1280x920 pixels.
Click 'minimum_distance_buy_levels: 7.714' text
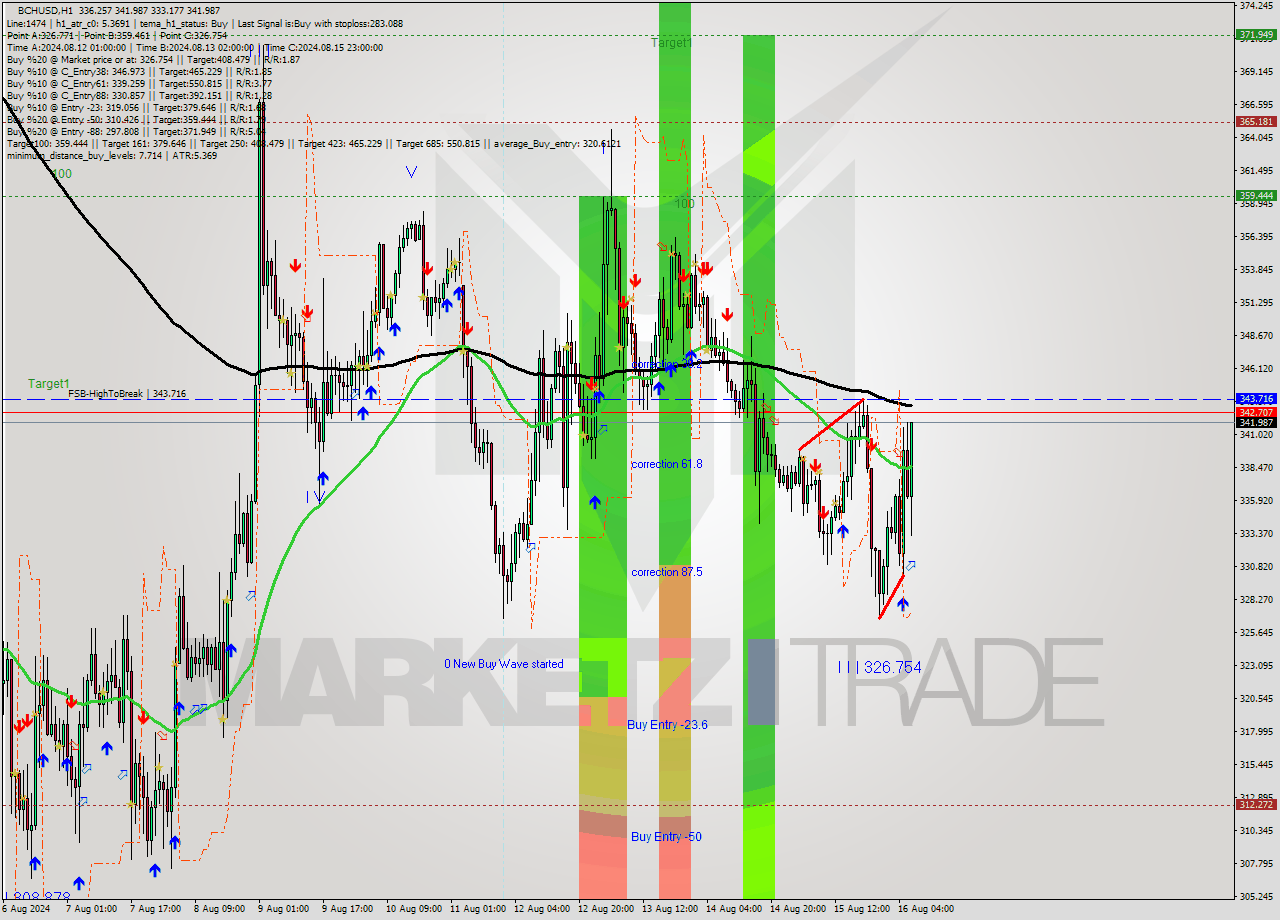click(84, 155)
